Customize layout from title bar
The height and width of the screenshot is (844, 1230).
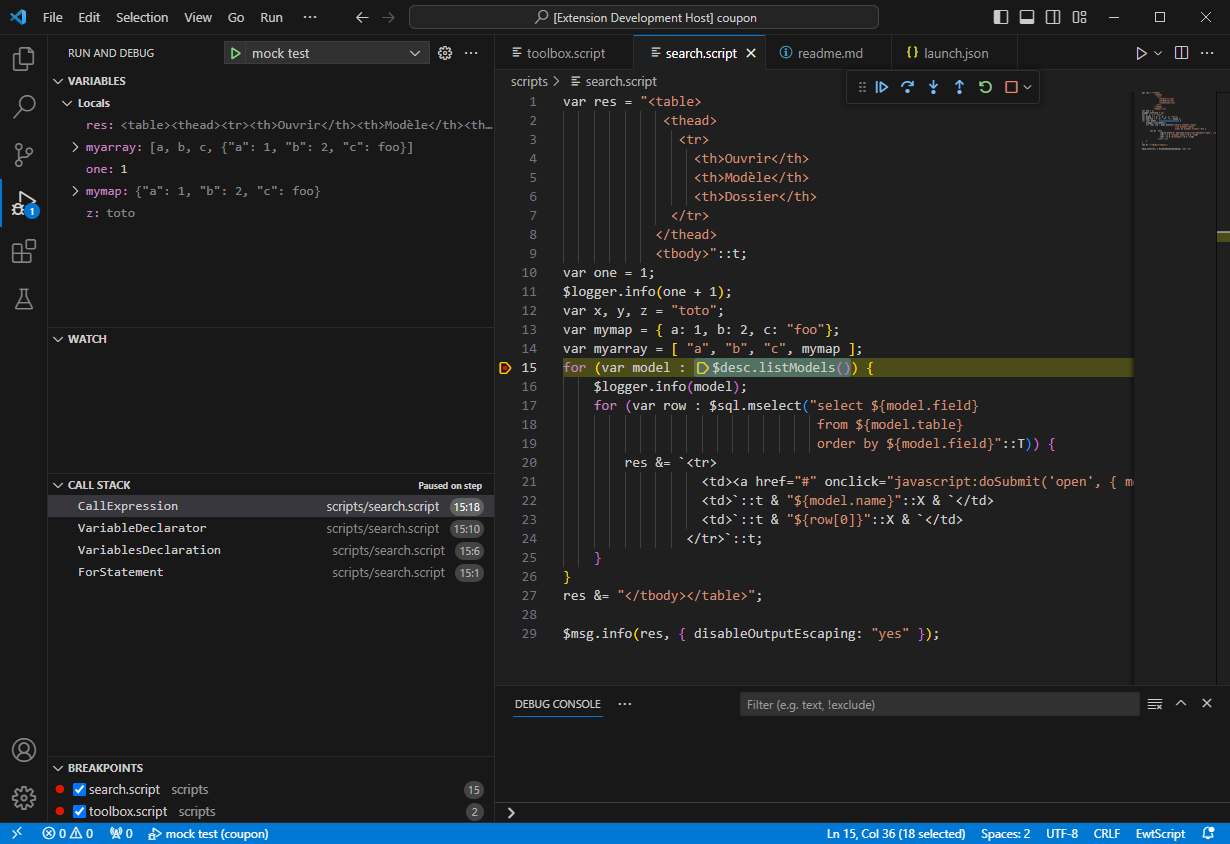1079,17
